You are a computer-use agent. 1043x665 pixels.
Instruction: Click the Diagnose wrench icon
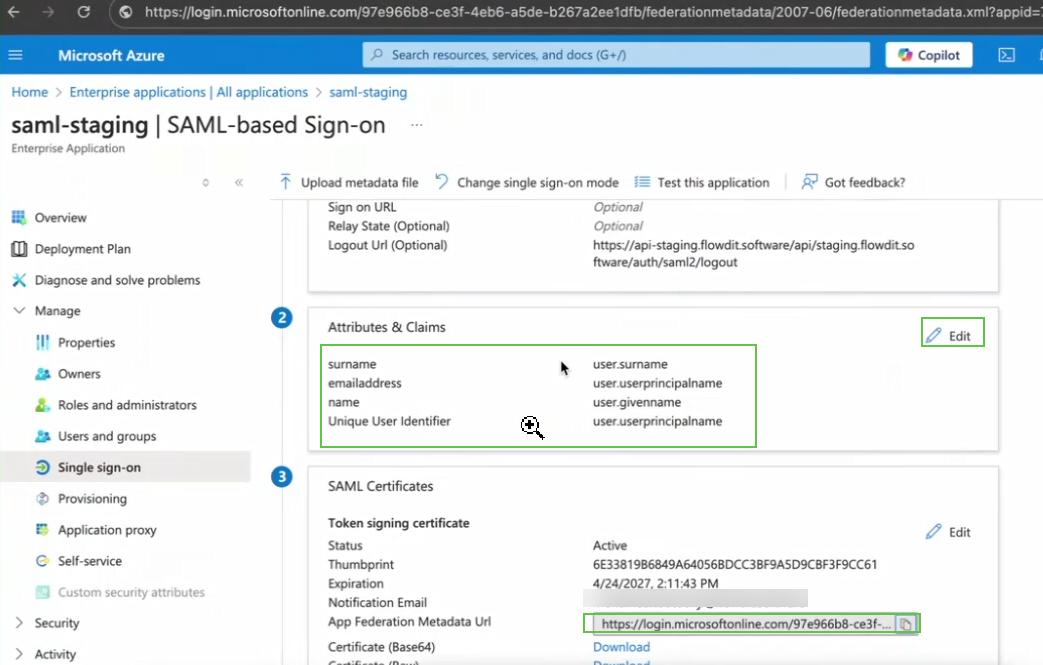[19, 281]
